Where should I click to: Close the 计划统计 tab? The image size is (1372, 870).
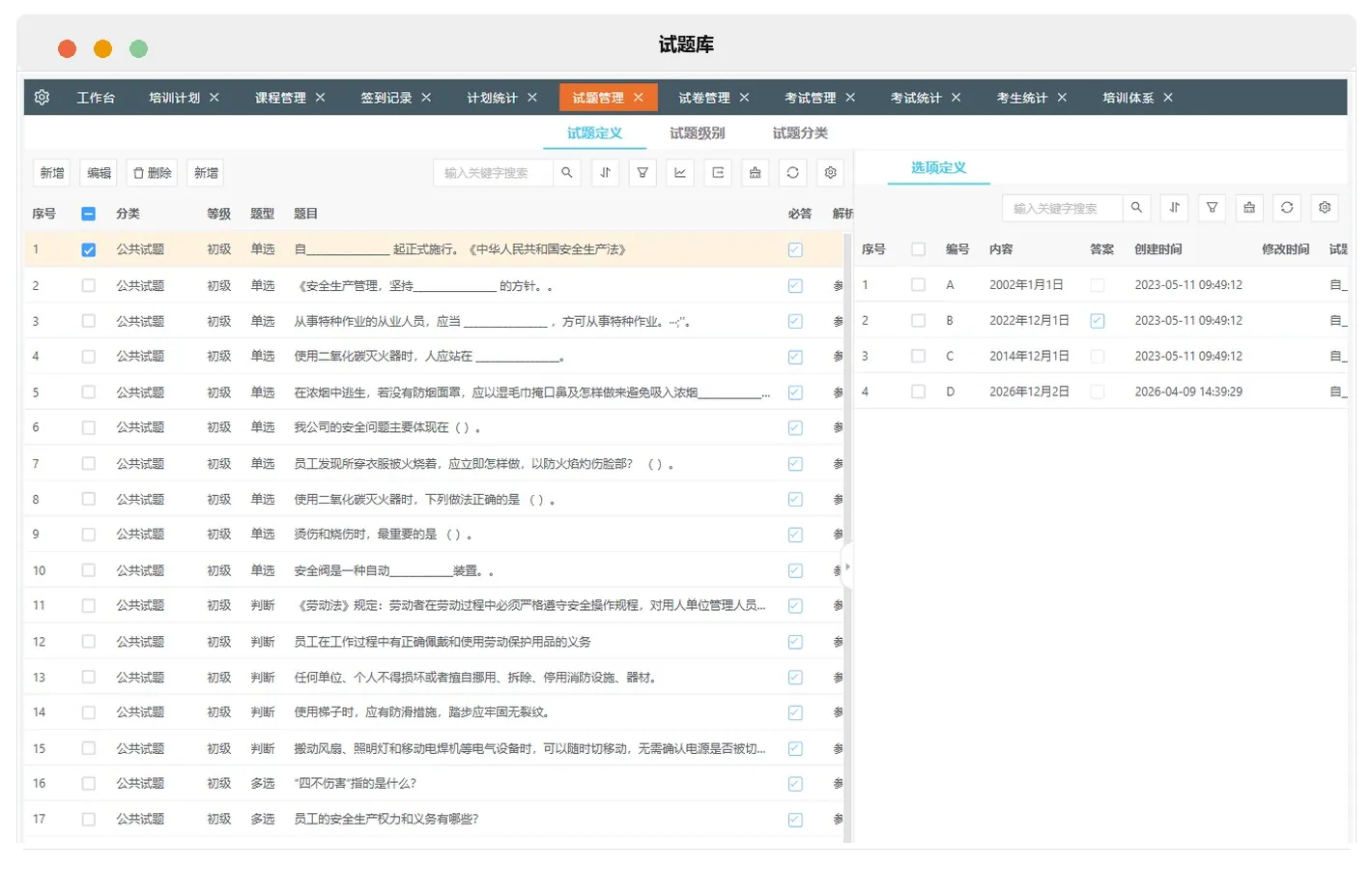coord(532,98)
